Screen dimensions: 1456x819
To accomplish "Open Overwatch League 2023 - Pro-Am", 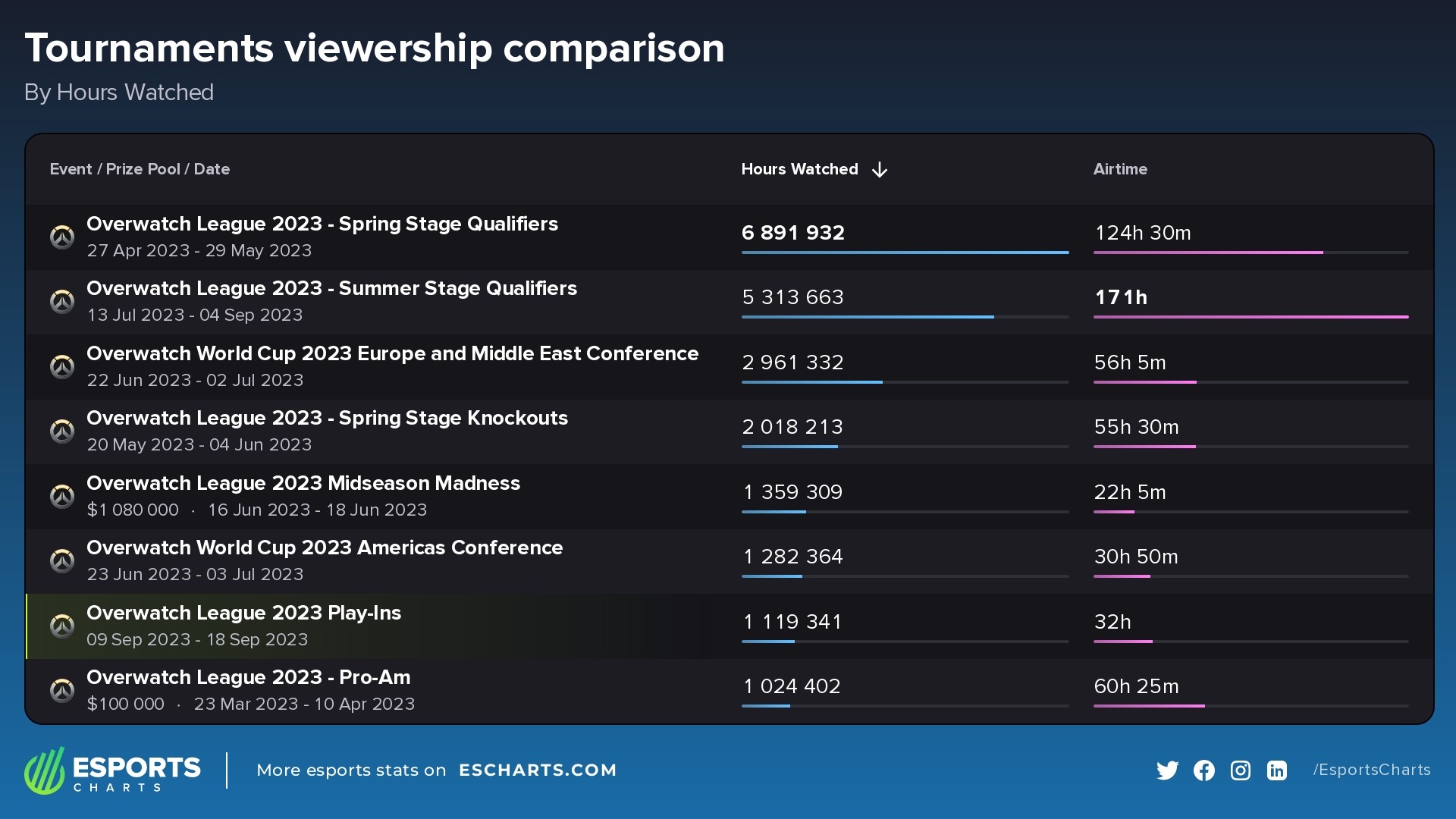I will 248,677.
